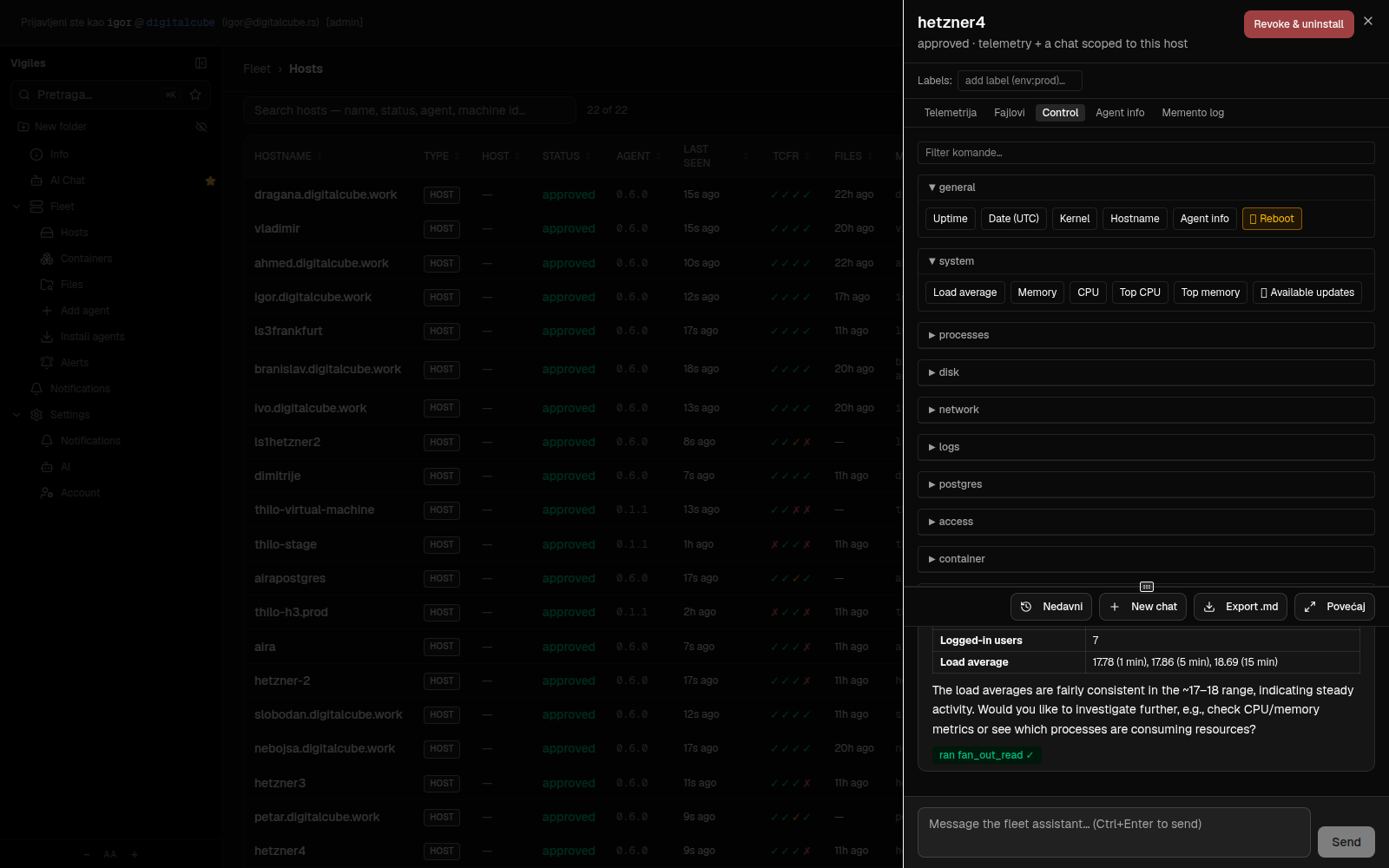Toggle the hidden-eye icon by New folder

point(201,127)
